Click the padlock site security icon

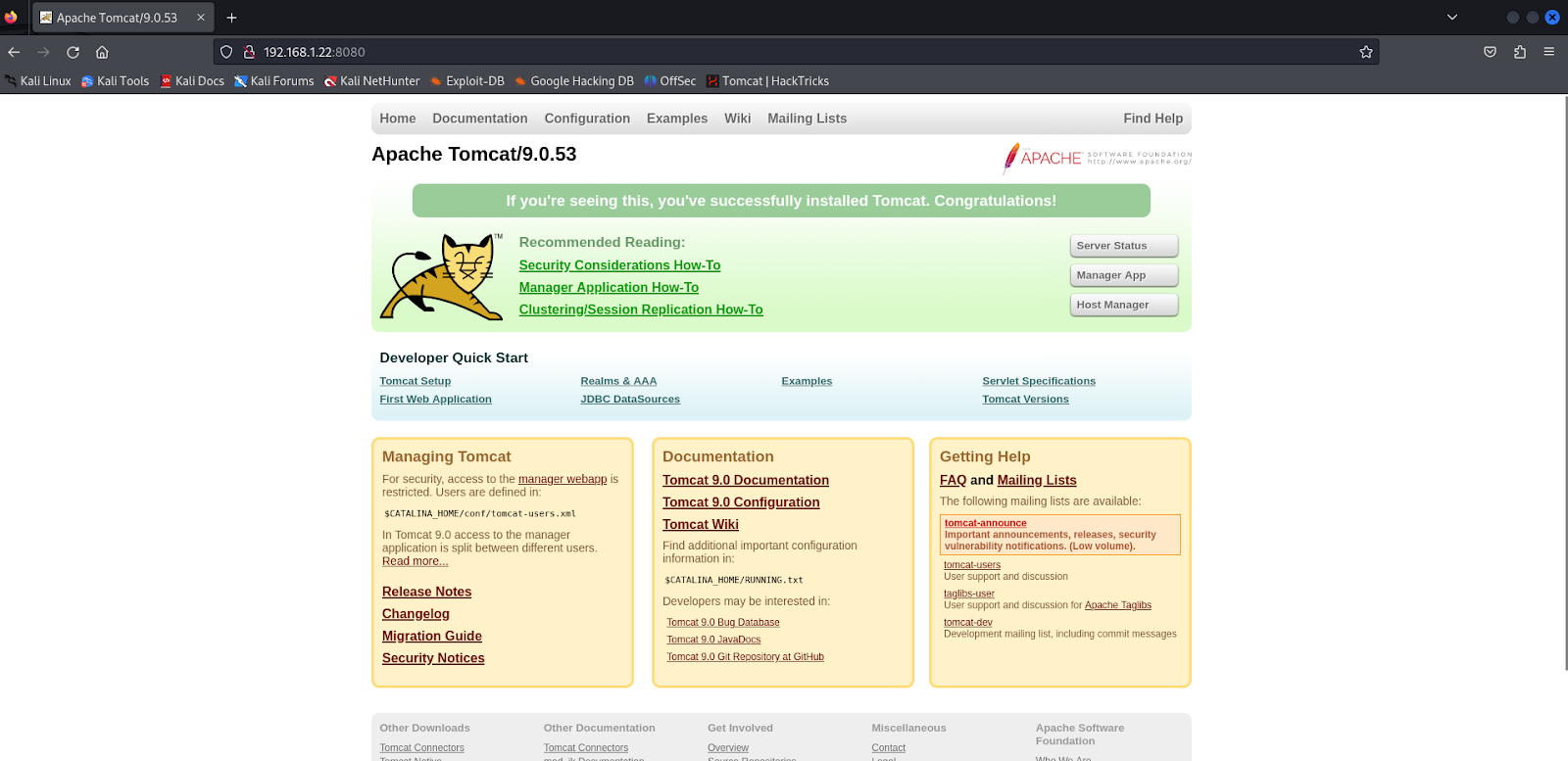249,52
